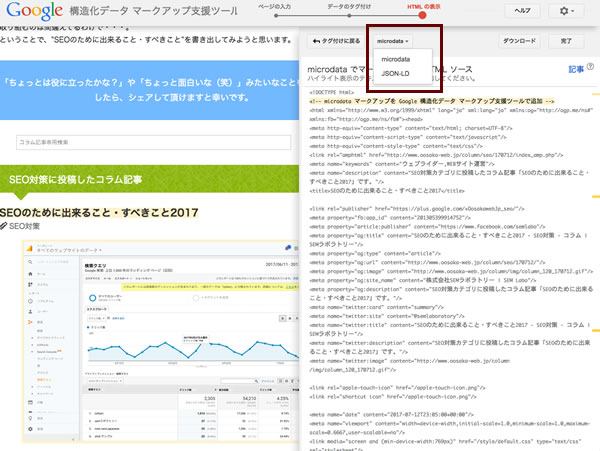Focus the コラム記事専用検索 search field
The width and height of the screenshot is (600, 451).
coord(153,142)
